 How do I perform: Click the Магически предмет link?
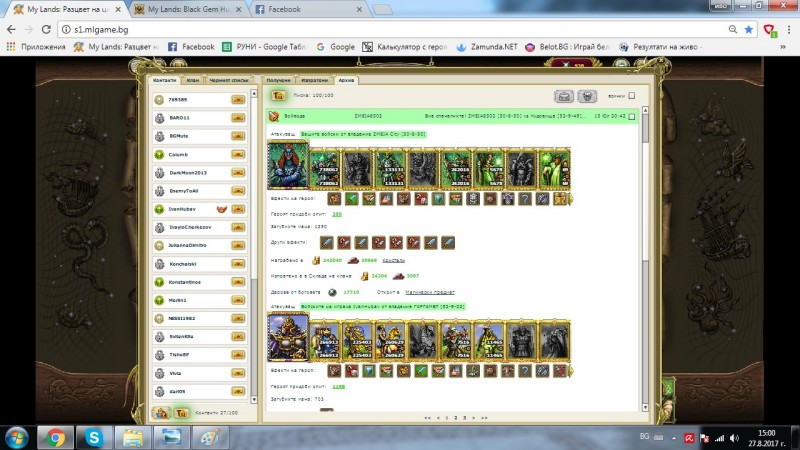(431, 292)
